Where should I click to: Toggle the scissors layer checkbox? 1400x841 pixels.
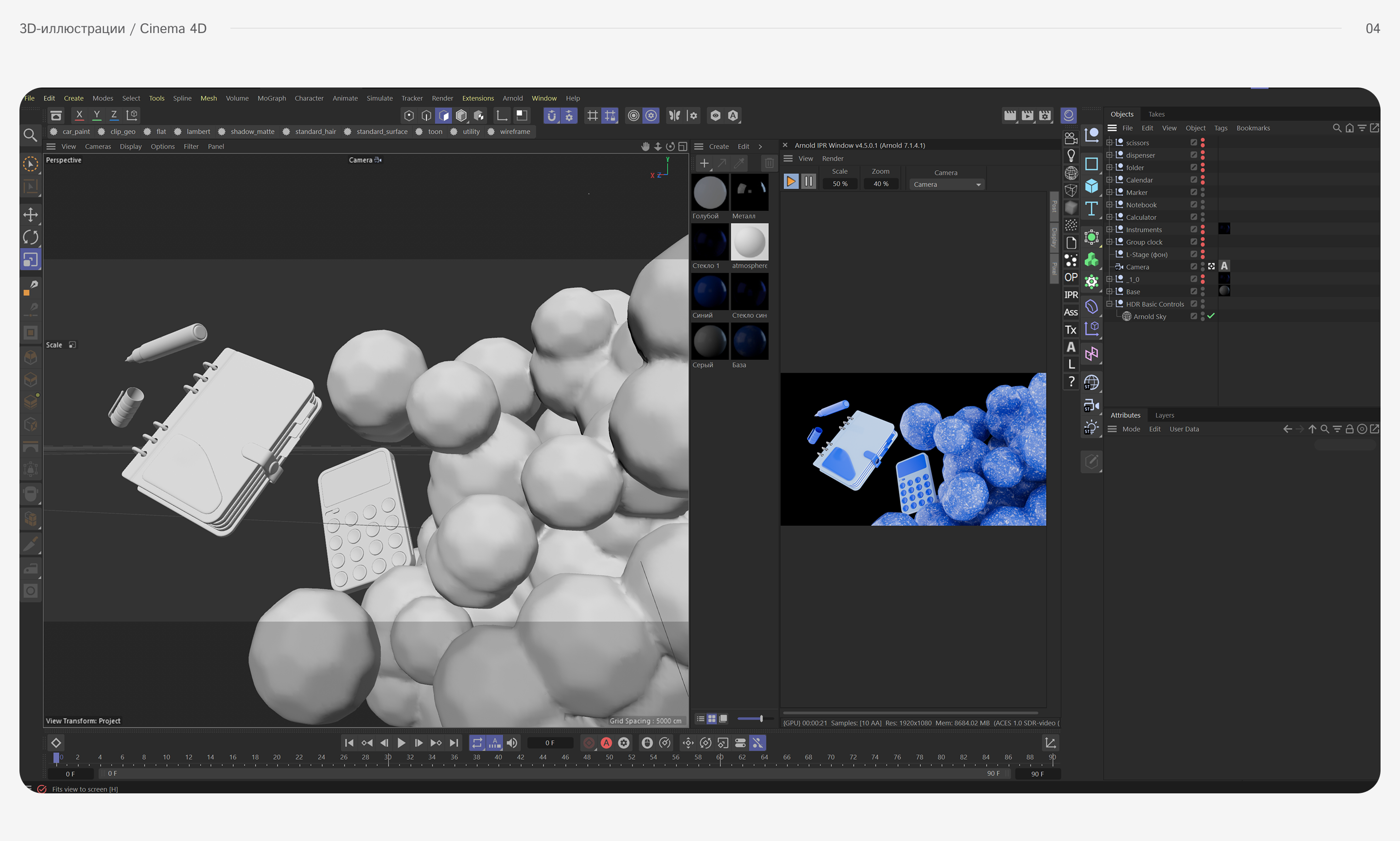pos(1193,143)
